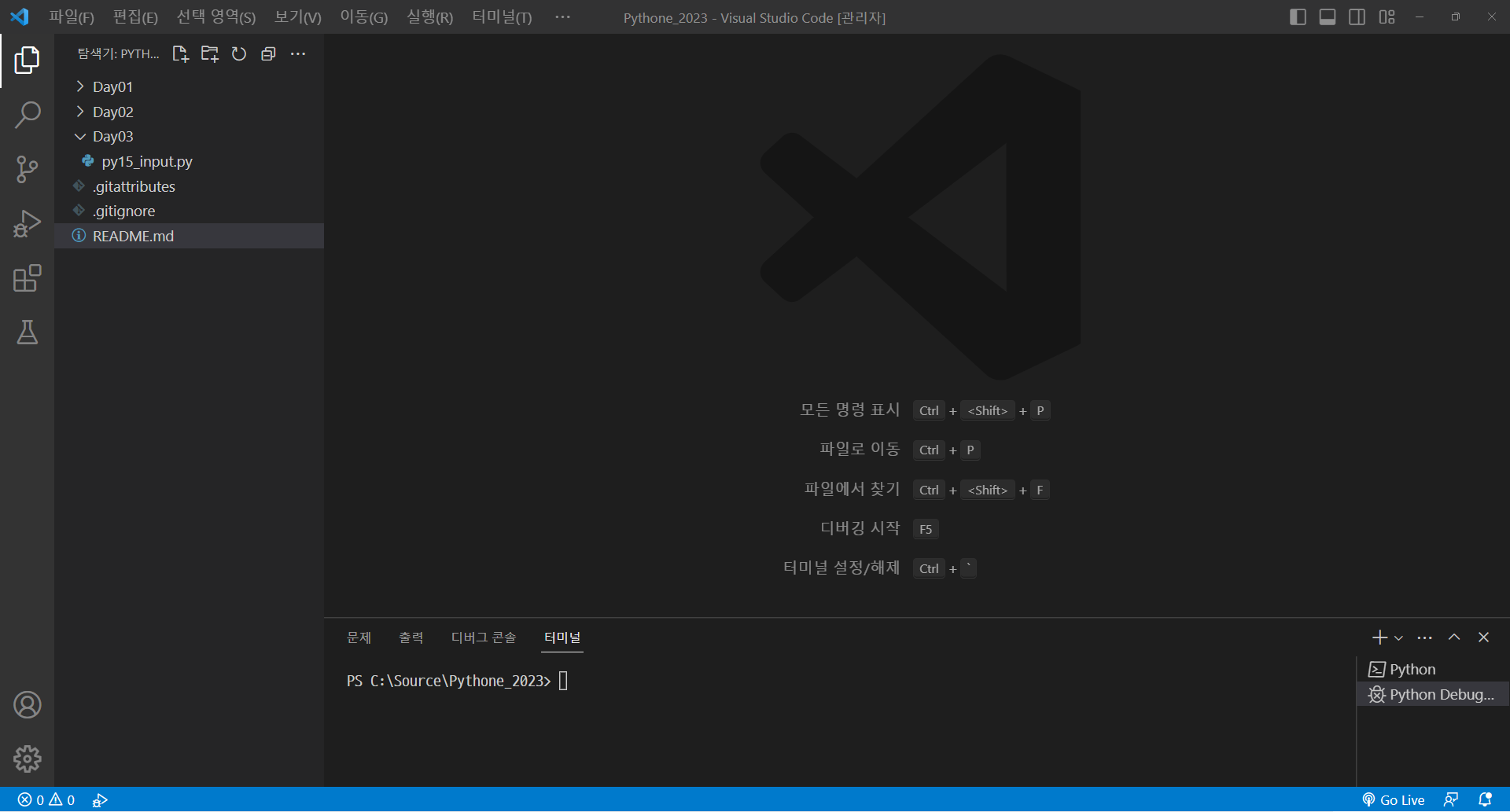Refresh the explorer file tree
This screenshot has width=1510, height=812.
(x=239, y=53)
